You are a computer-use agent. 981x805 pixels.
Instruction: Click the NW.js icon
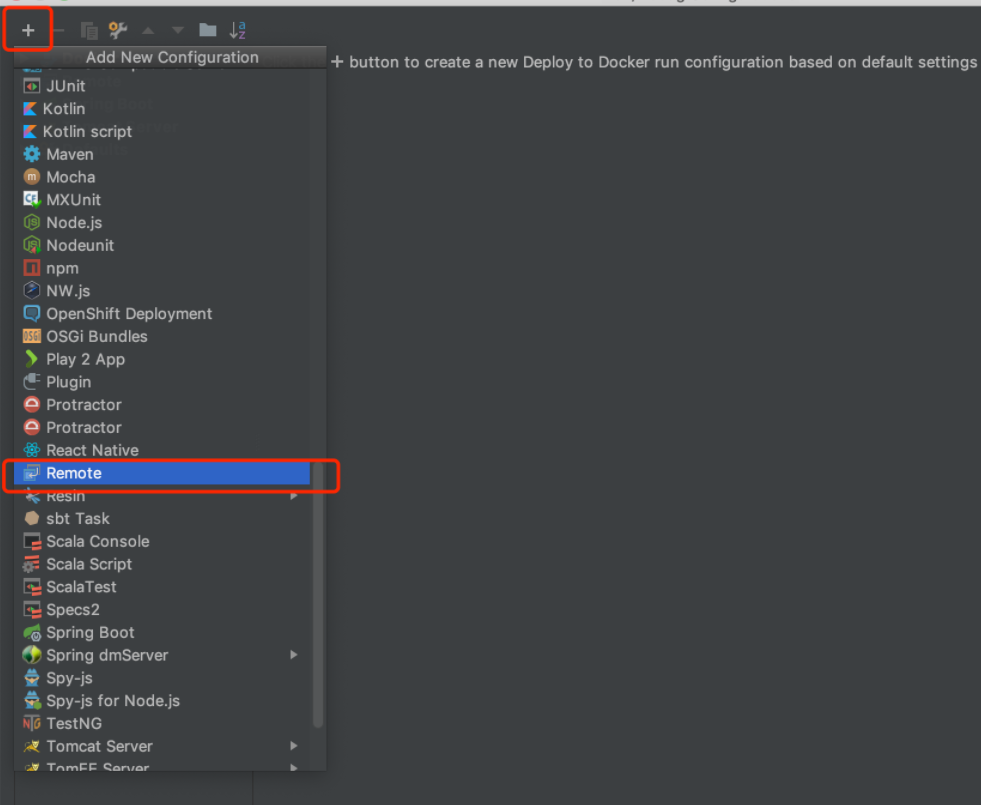tap(31, 291)
